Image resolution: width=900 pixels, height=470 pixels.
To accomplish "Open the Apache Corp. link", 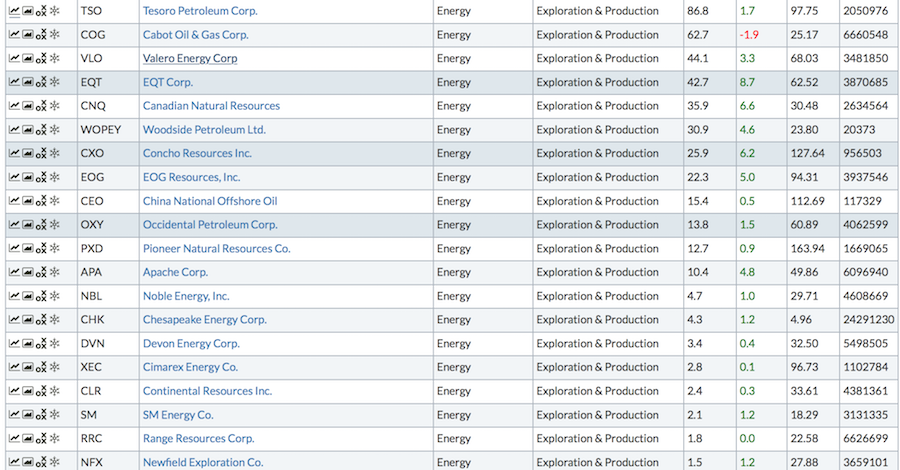I will tap(175, 272).
